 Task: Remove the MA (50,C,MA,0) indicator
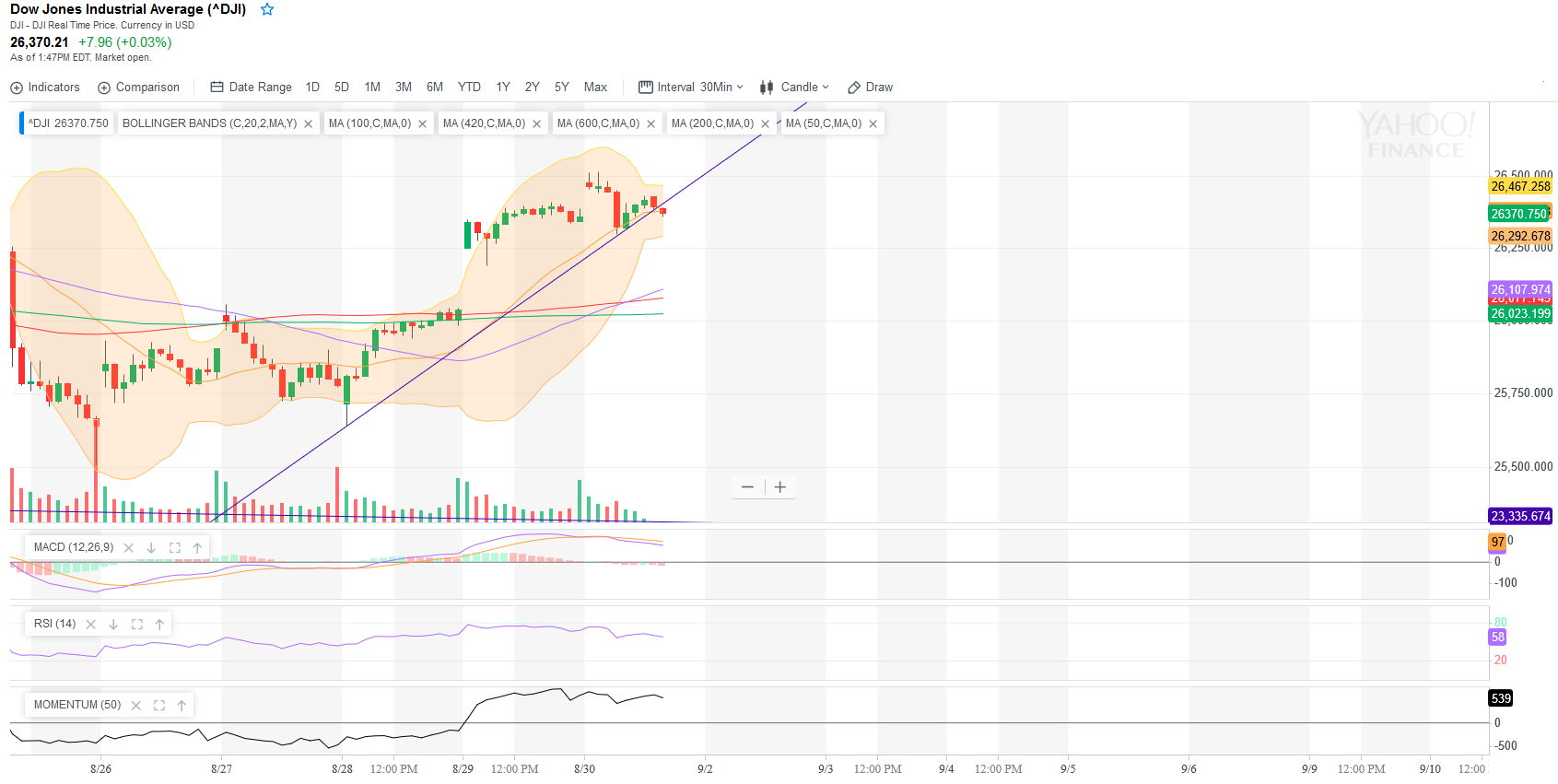[x=873, y=124]
